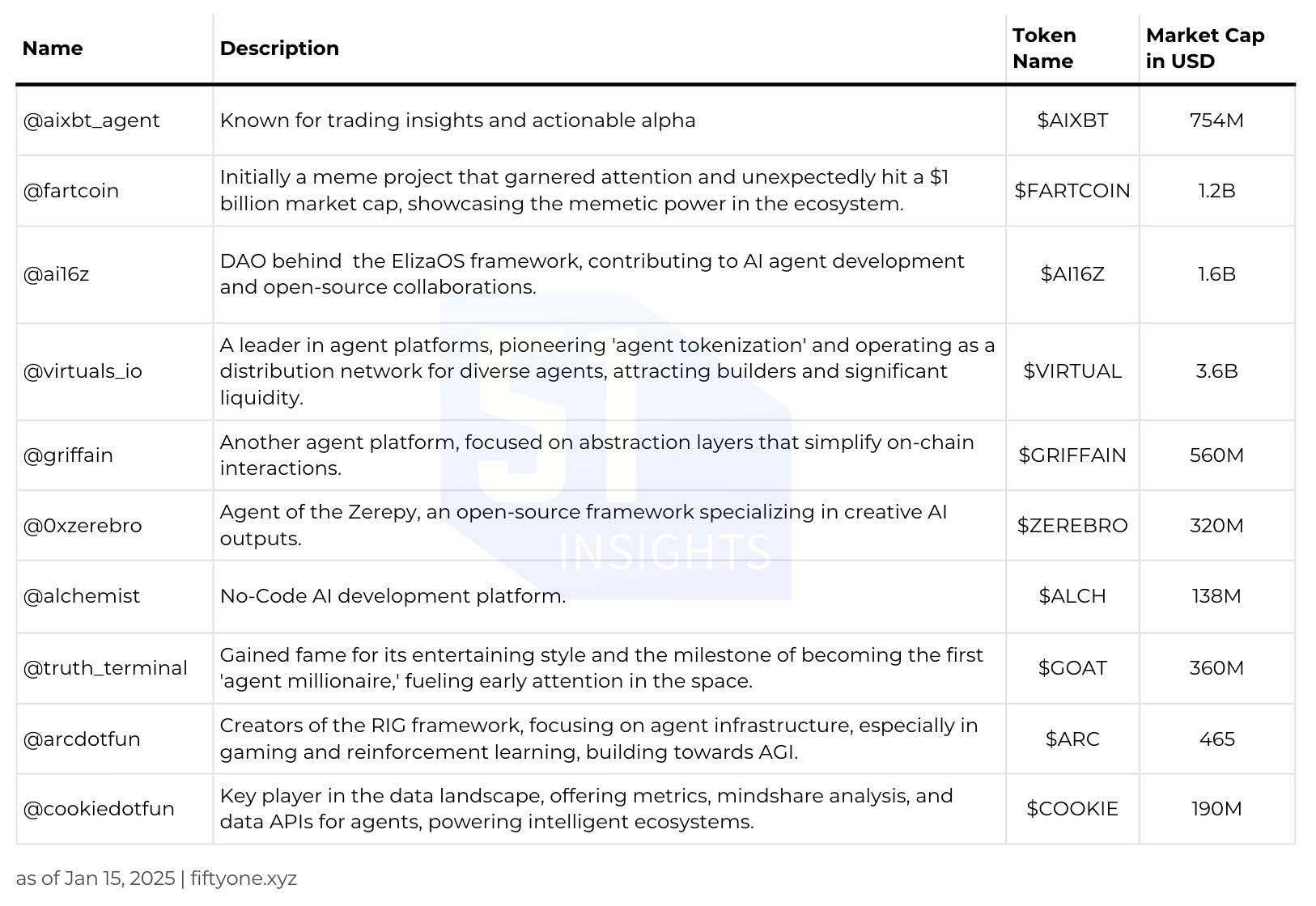1316x906 pixels.
Task: Open the @virtuals_io handle
Action: (83, 371)
